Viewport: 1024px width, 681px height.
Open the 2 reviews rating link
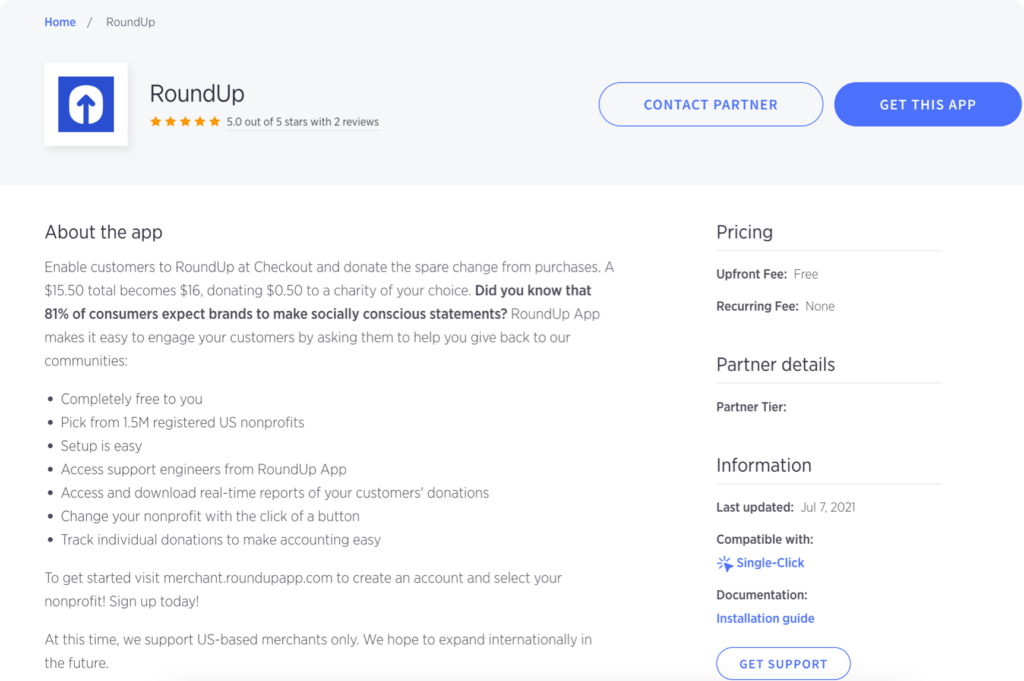point(302,122)
